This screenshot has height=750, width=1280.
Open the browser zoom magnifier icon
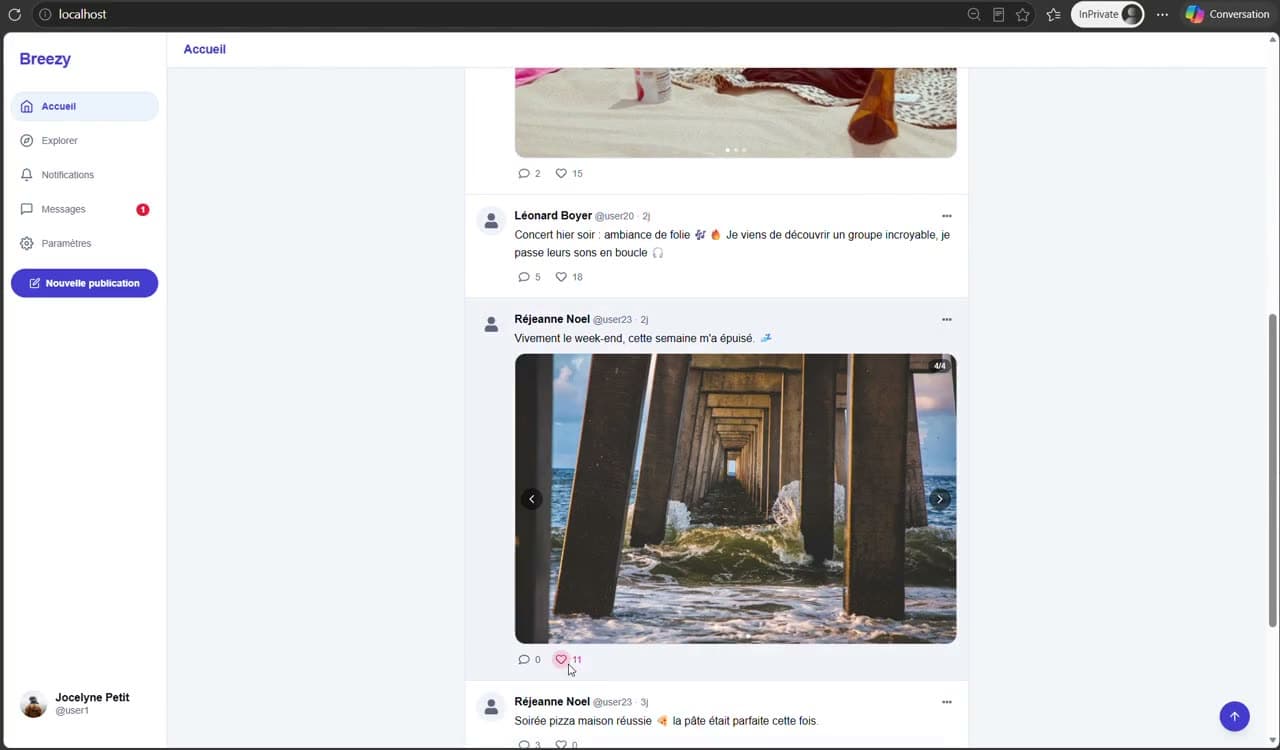pos(974,14)
